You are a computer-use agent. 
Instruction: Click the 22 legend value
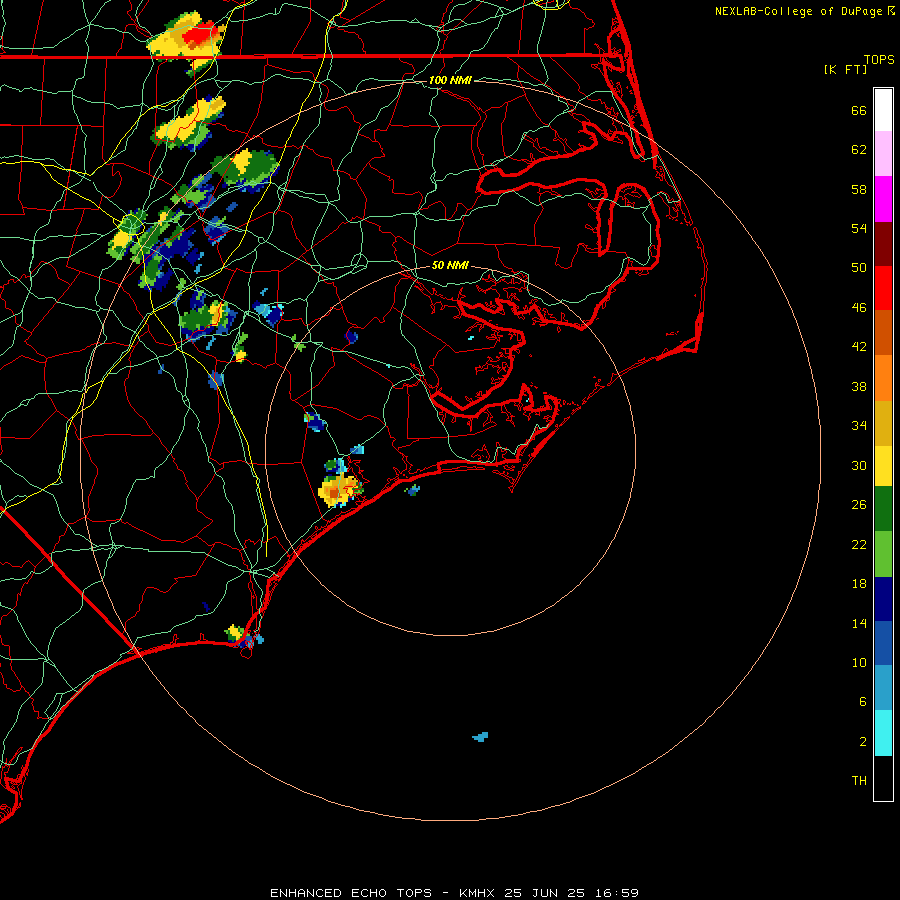click(x=859, y=544)
